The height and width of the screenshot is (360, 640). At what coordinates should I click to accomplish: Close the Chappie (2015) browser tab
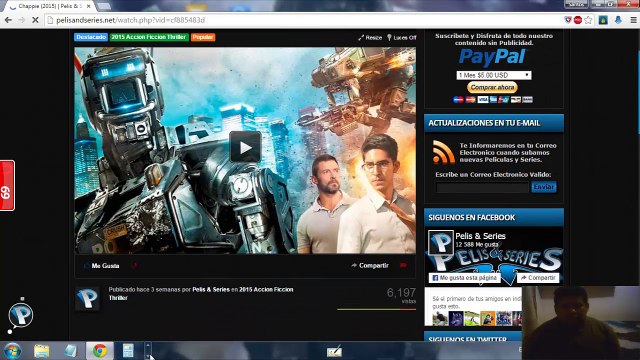(89, 7)
